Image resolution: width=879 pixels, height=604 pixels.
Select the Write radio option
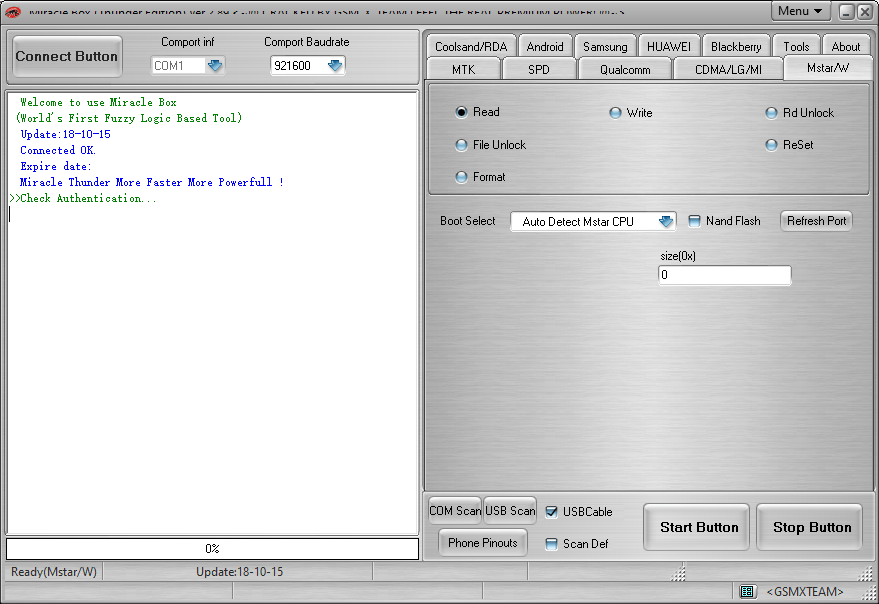pos(616,113)
